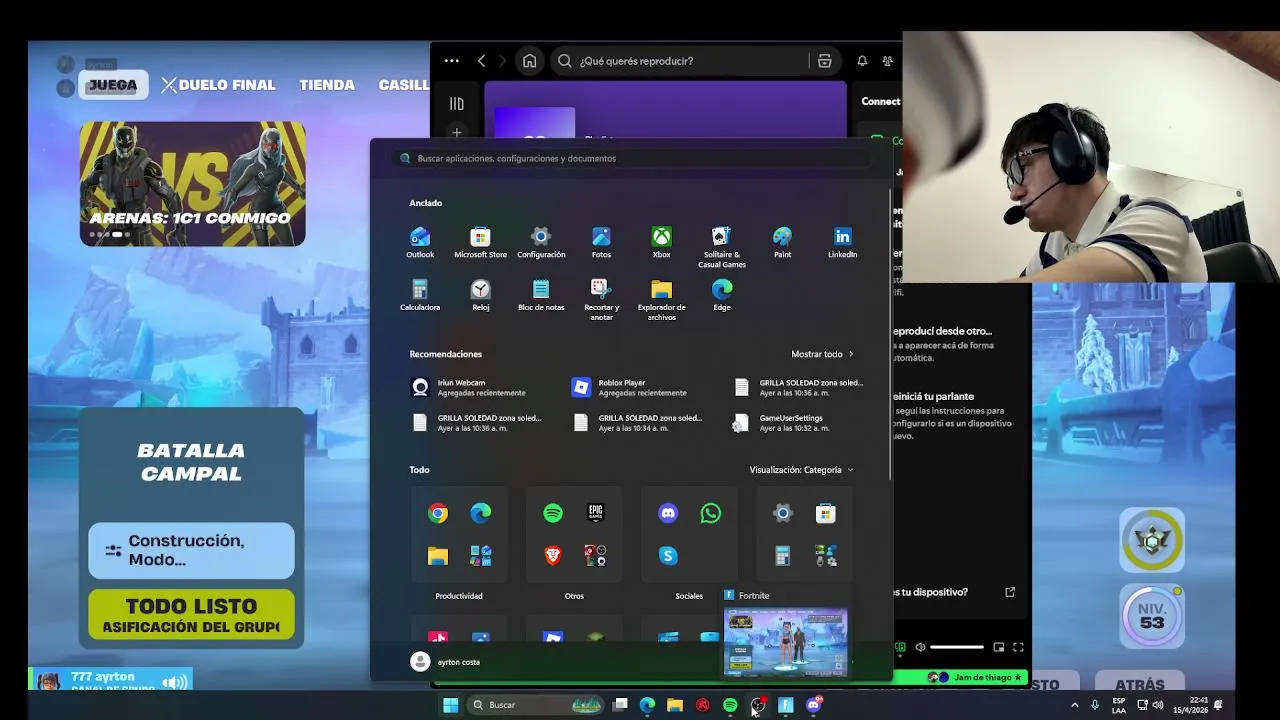Screen dimensions: 1280x720
Task: Open pinned Configuración gear app
Action: pyautogui.click(x=541, y=242)
